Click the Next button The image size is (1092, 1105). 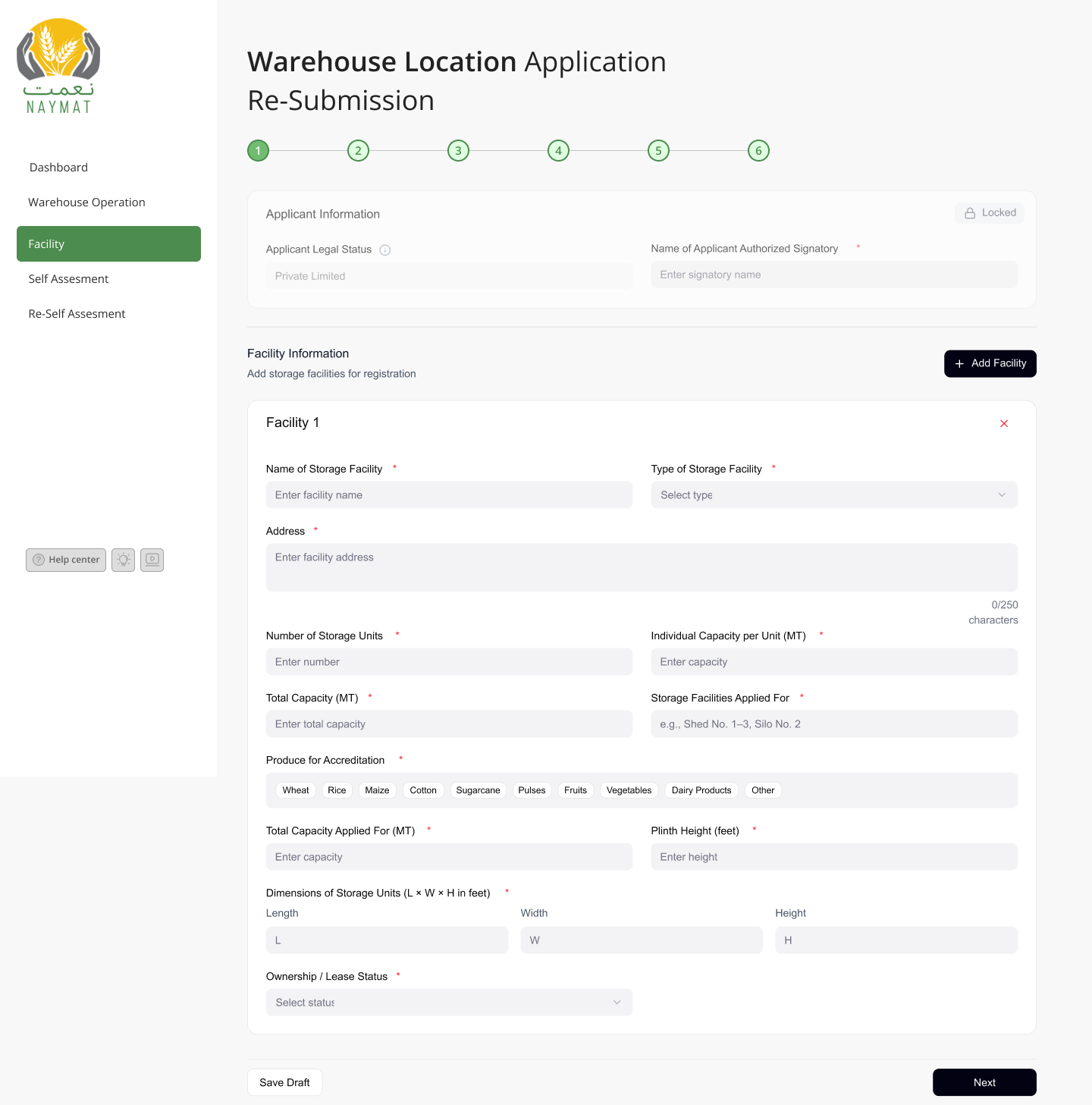[x=984, y=1082]
